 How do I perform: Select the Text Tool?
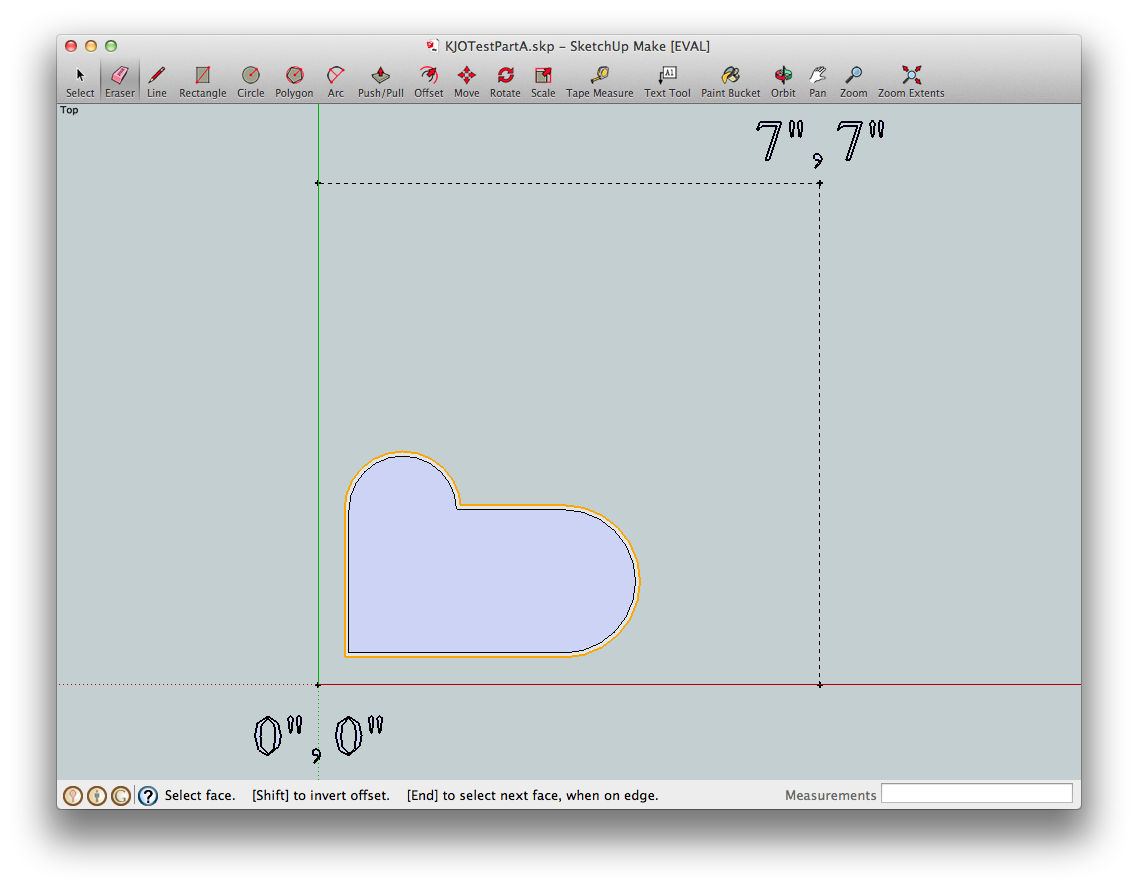pyautogui.click(x=667, y=81)
